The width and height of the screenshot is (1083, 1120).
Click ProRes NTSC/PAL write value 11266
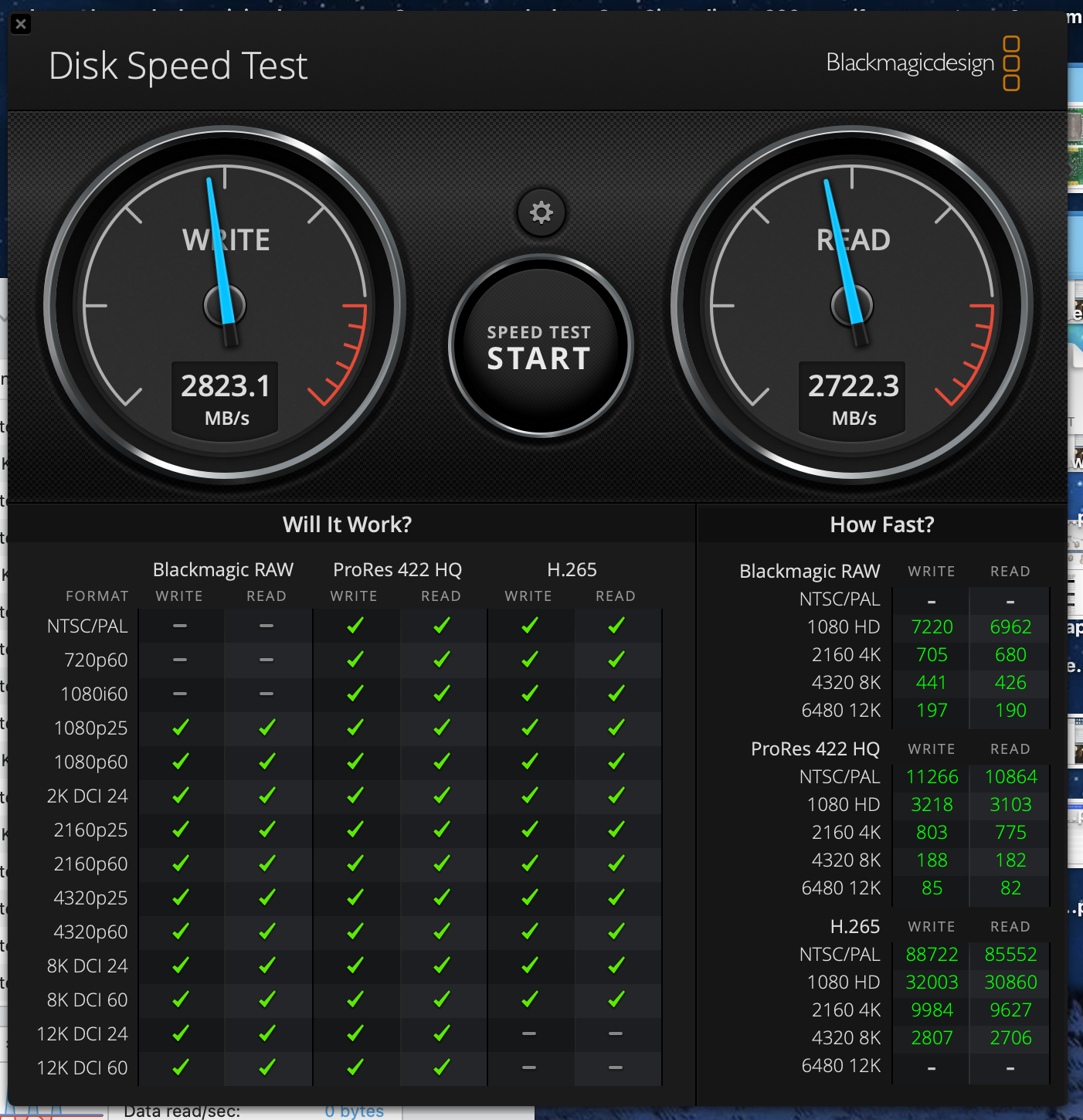[932, 776]
